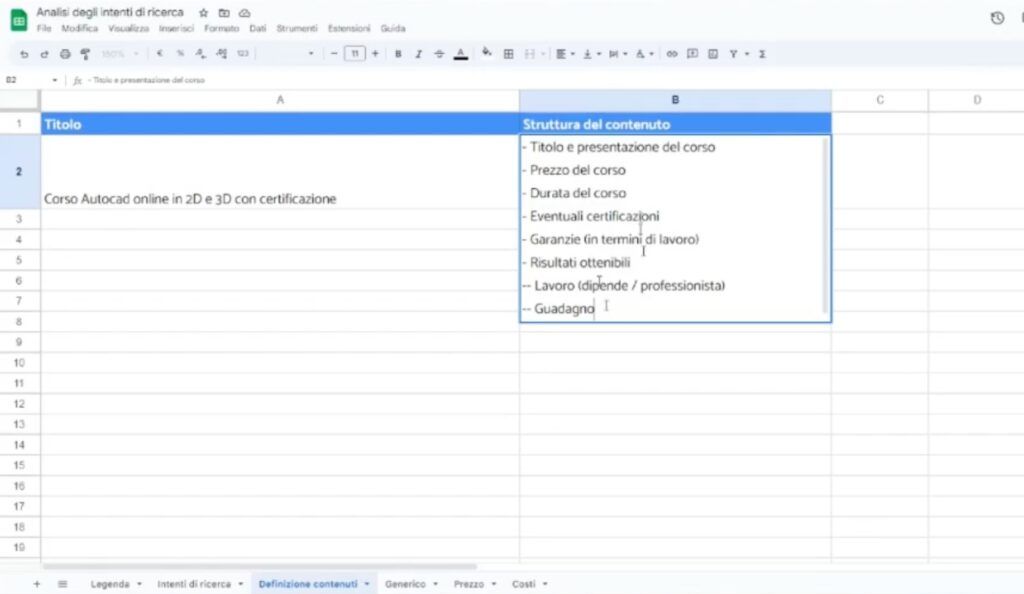Open the Estensioni menu
This screenshot has width=1024, height=594.
pyautogui.click(x=349, y=28)
